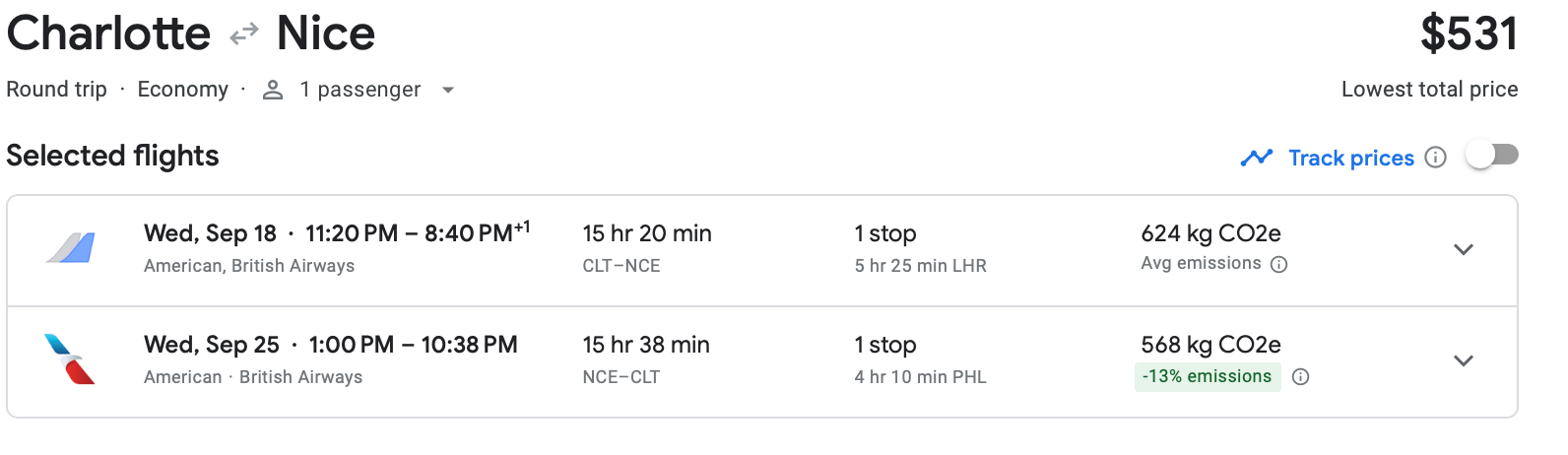Click the American Airlines logo on return flight
Image resolution: width=1568 pixels, height=455 pixels.
pos(70,359)
